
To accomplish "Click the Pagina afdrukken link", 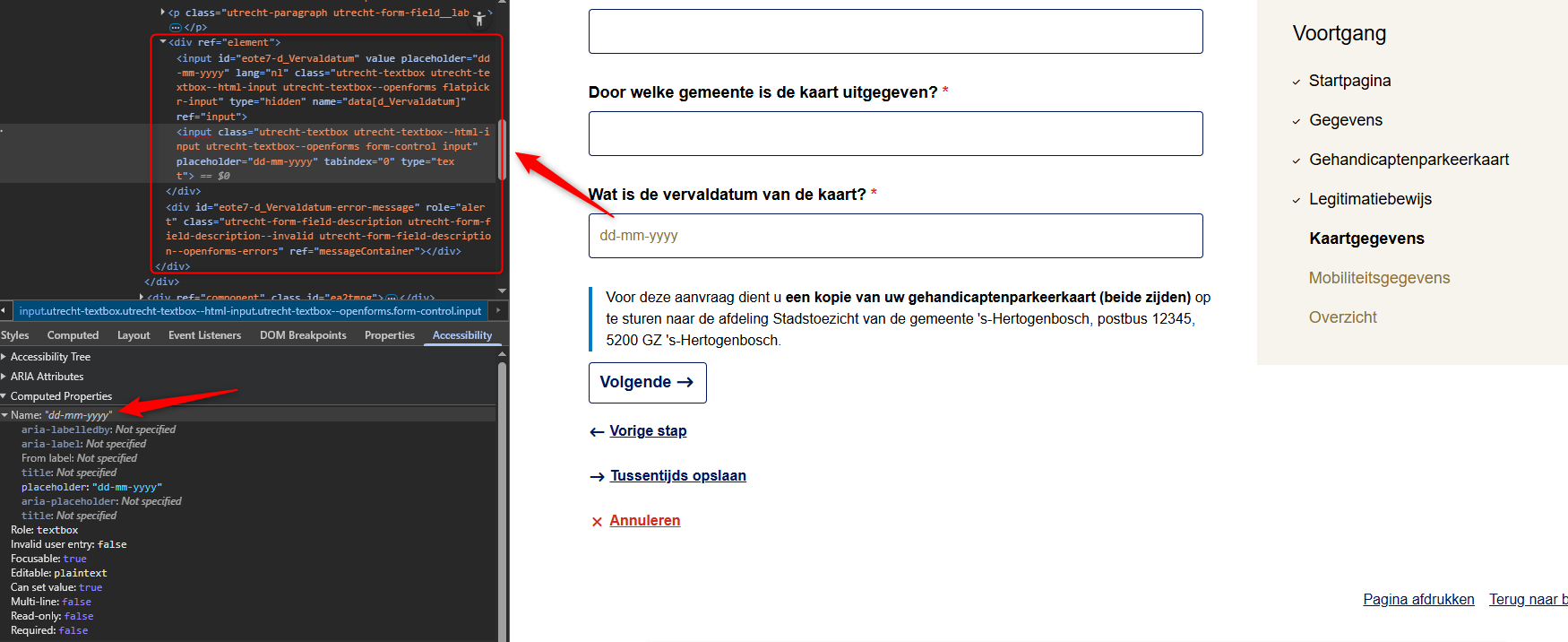I will (x=1418, y=599).
